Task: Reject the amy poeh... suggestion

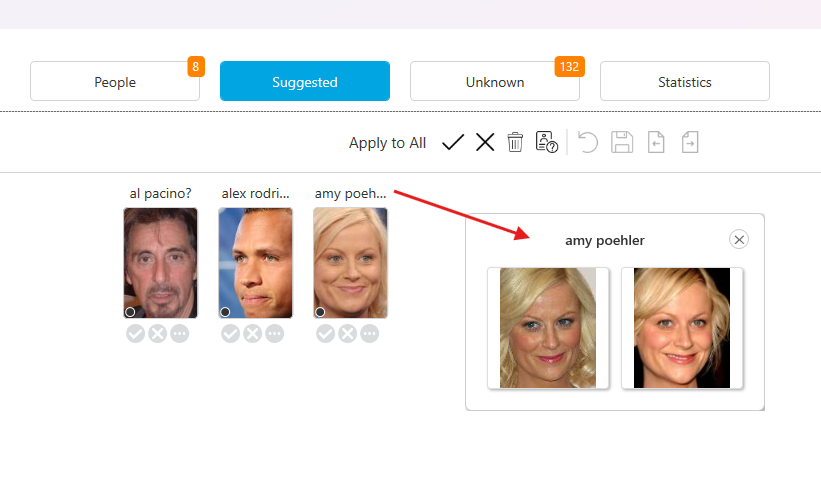Action: point(348,333)
